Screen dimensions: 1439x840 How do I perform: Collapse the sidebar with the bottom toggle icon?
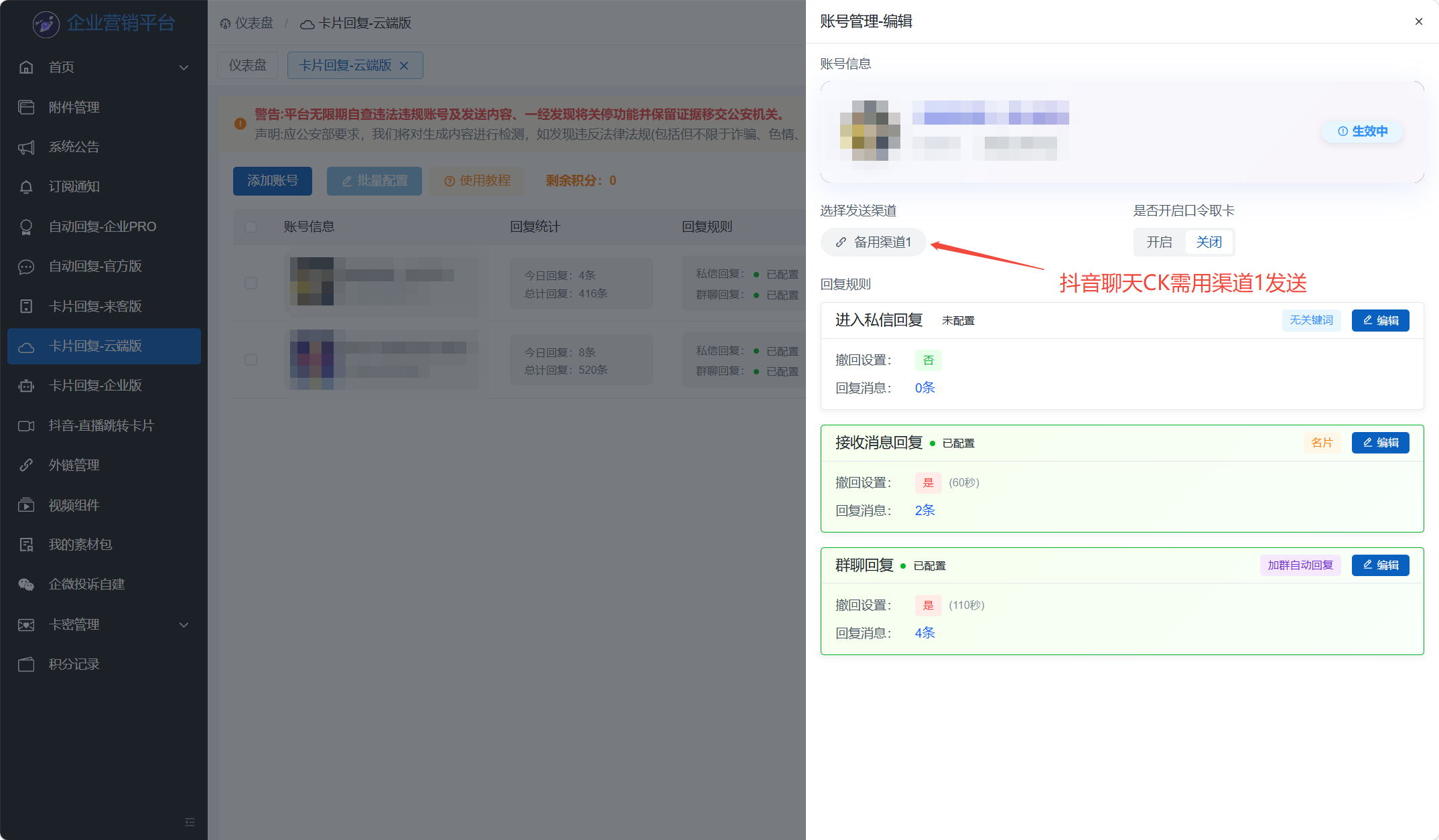coord(190,822)
